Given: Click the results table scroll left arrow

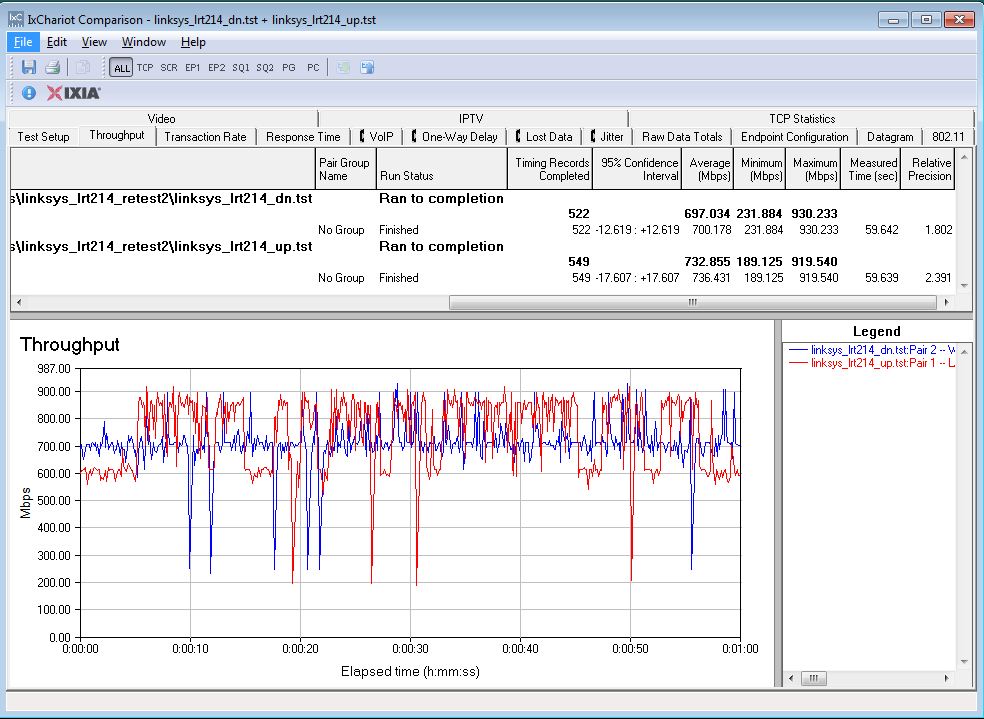Looking at the screenshot, I should pyautogui.click(x=19, y=302).
